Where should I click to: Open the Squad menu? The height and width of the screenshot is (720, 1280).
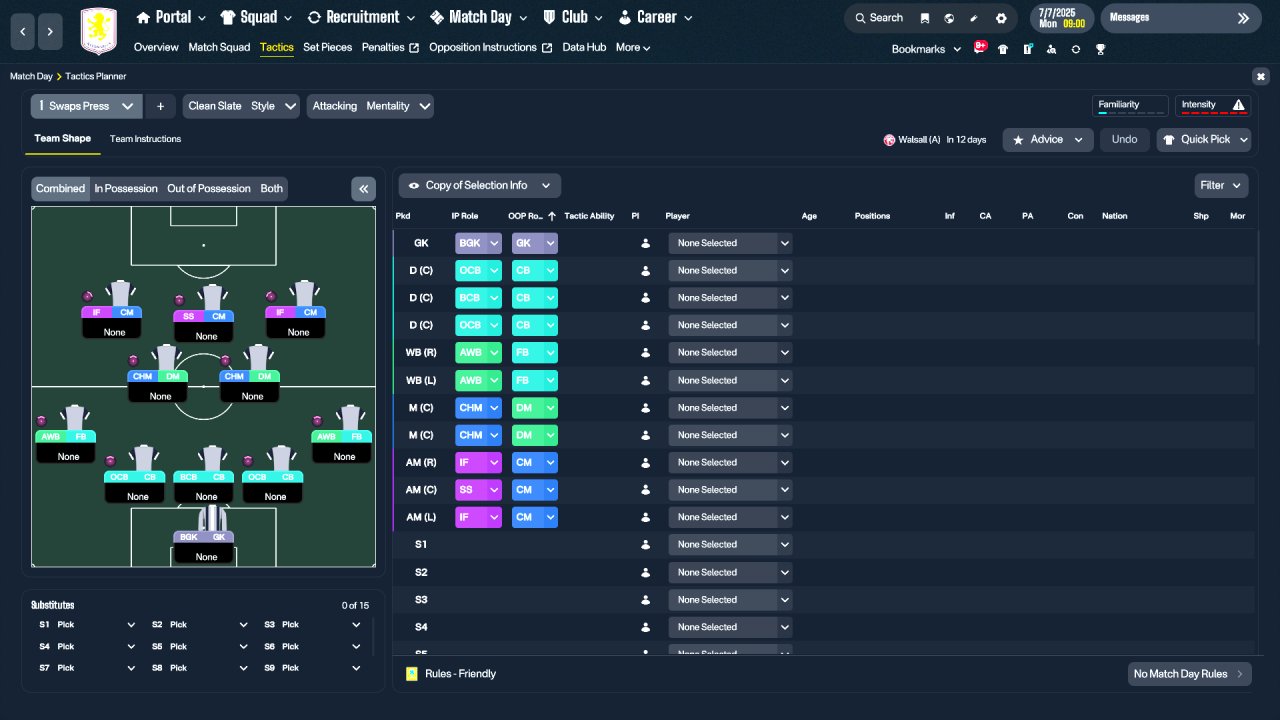(x=256, y=17)
